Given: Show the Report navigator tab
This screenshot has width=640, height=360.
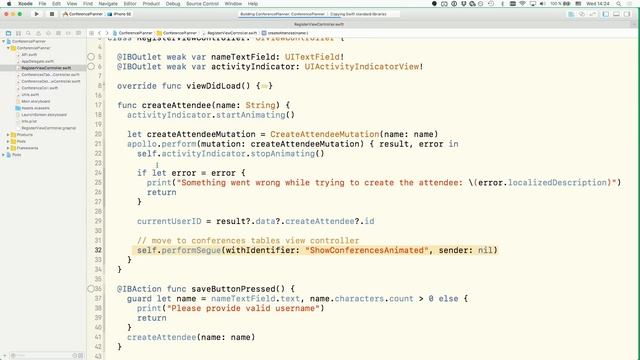Looking at the screenshot, I should click(x=78, y=33).
